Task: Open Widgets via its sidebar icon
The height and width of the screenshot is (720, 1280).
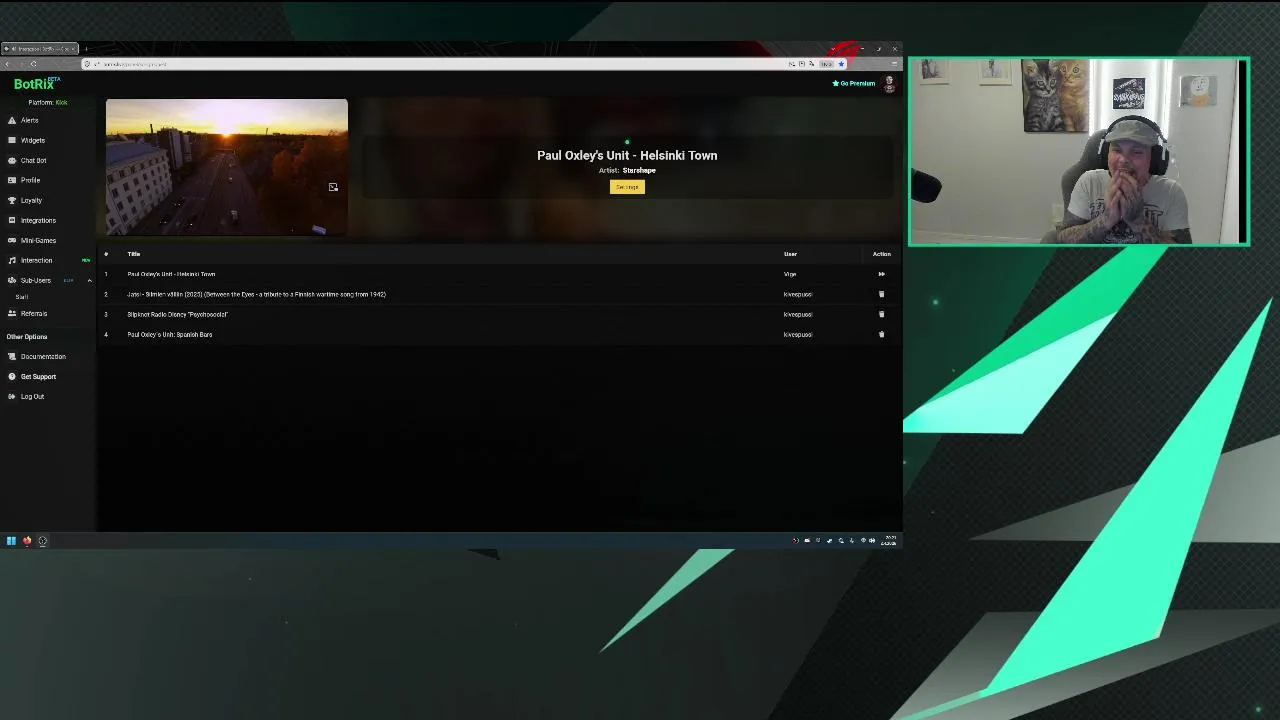Action: click(12, 140)
